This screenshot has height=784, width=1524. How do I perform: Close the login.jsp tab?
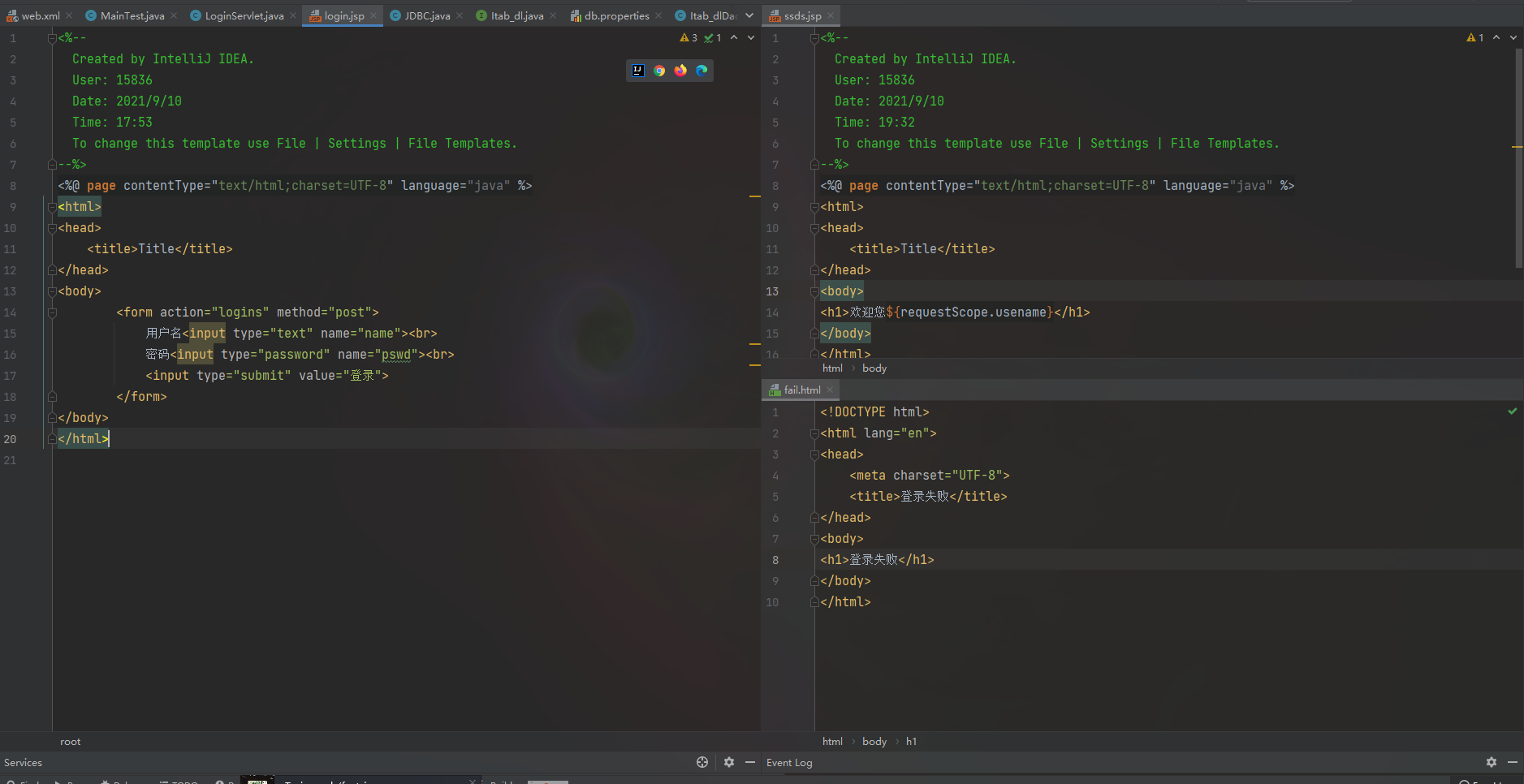point(373,15)
